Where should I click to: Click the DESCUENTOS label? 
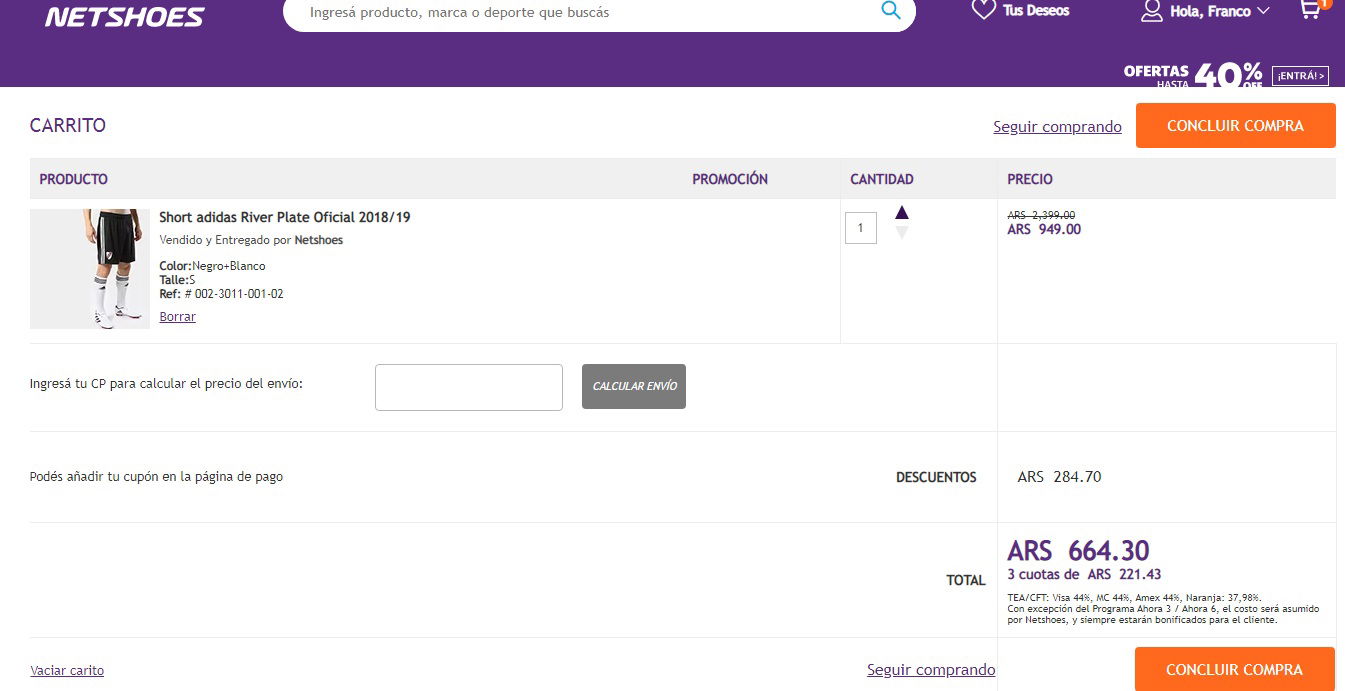936,477
